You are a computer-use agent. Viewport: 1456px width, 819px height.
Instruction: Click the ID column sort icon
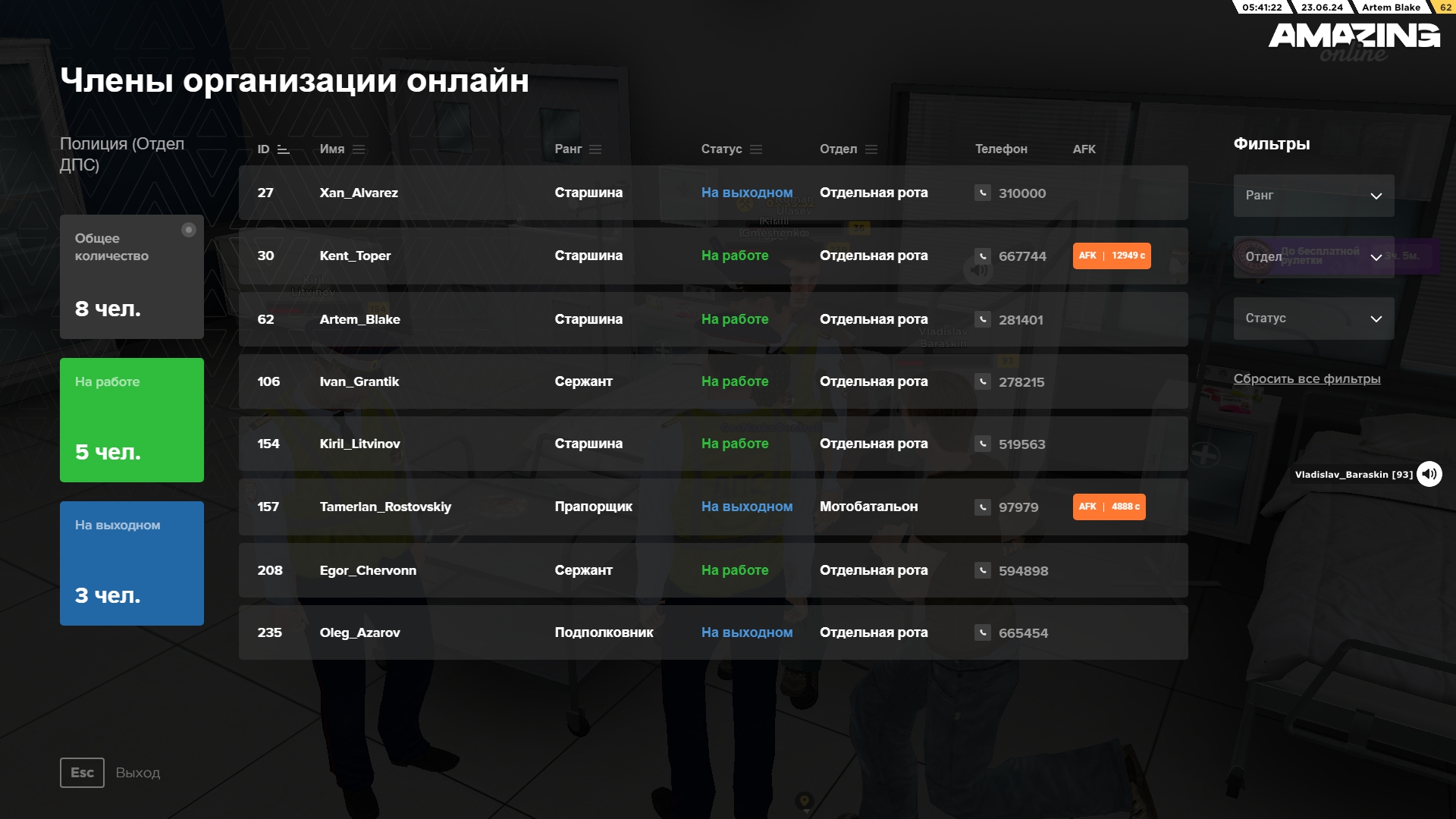pos(284,149)
